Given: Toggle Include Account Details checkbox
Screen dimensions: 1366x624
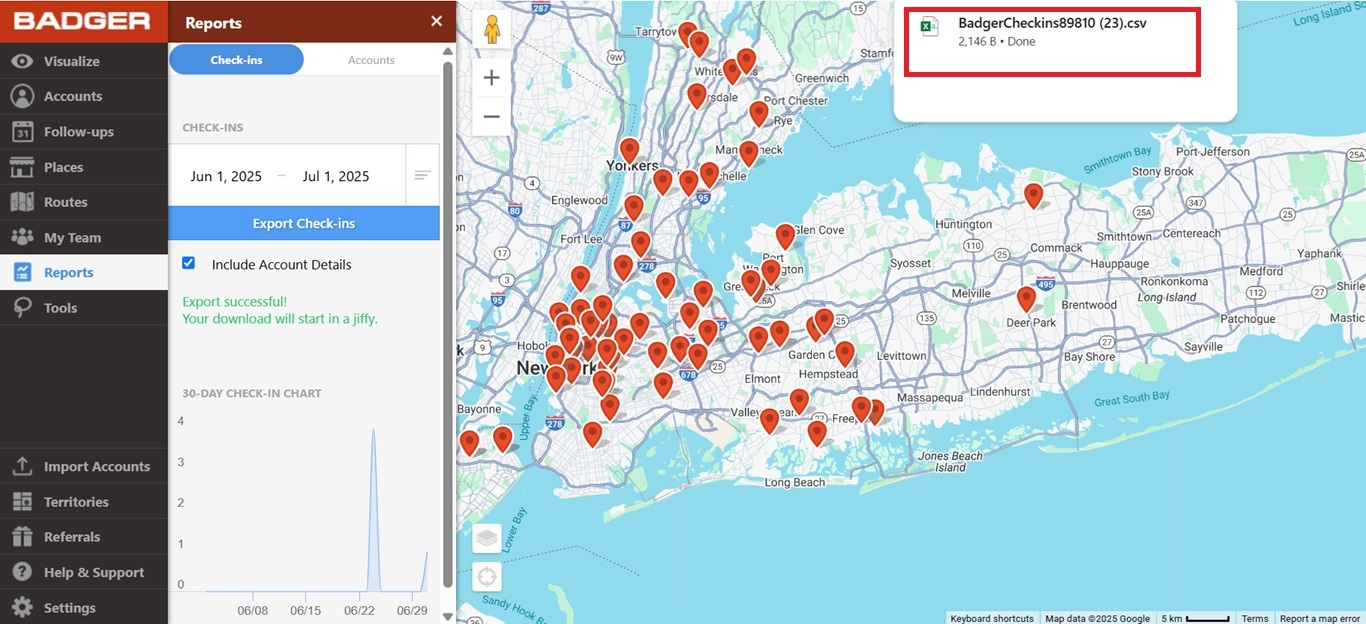Looking at the screenshot, I should 188,263.
